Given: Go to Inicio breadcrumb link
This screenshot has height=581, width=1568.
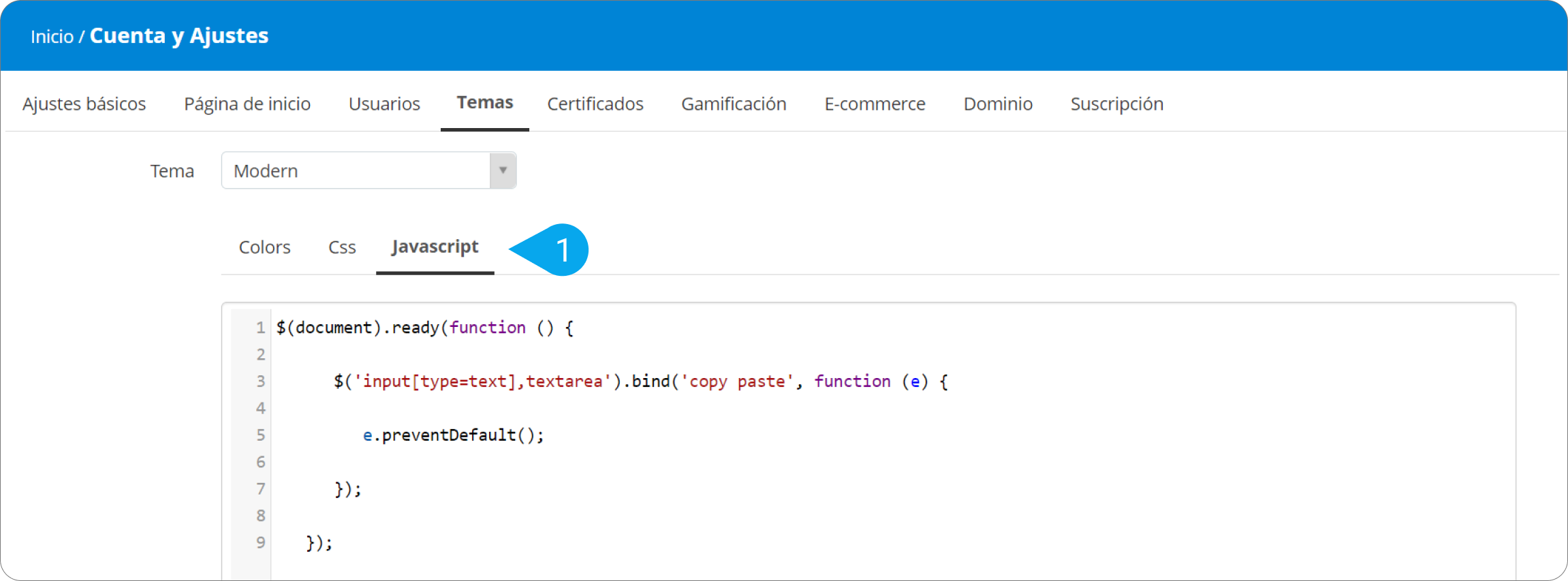Looking at the screenshot, I should point(52,36).
